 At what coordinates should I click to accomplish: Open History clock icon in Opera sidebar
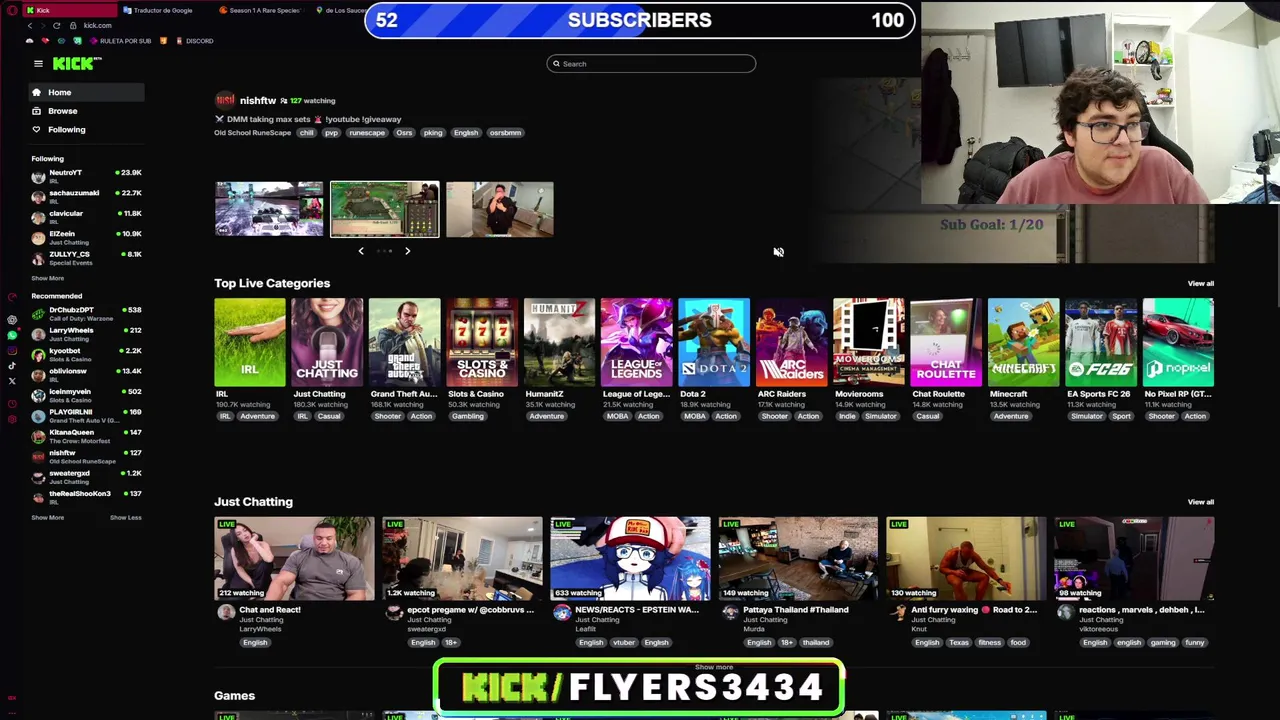tap(12, 403)
